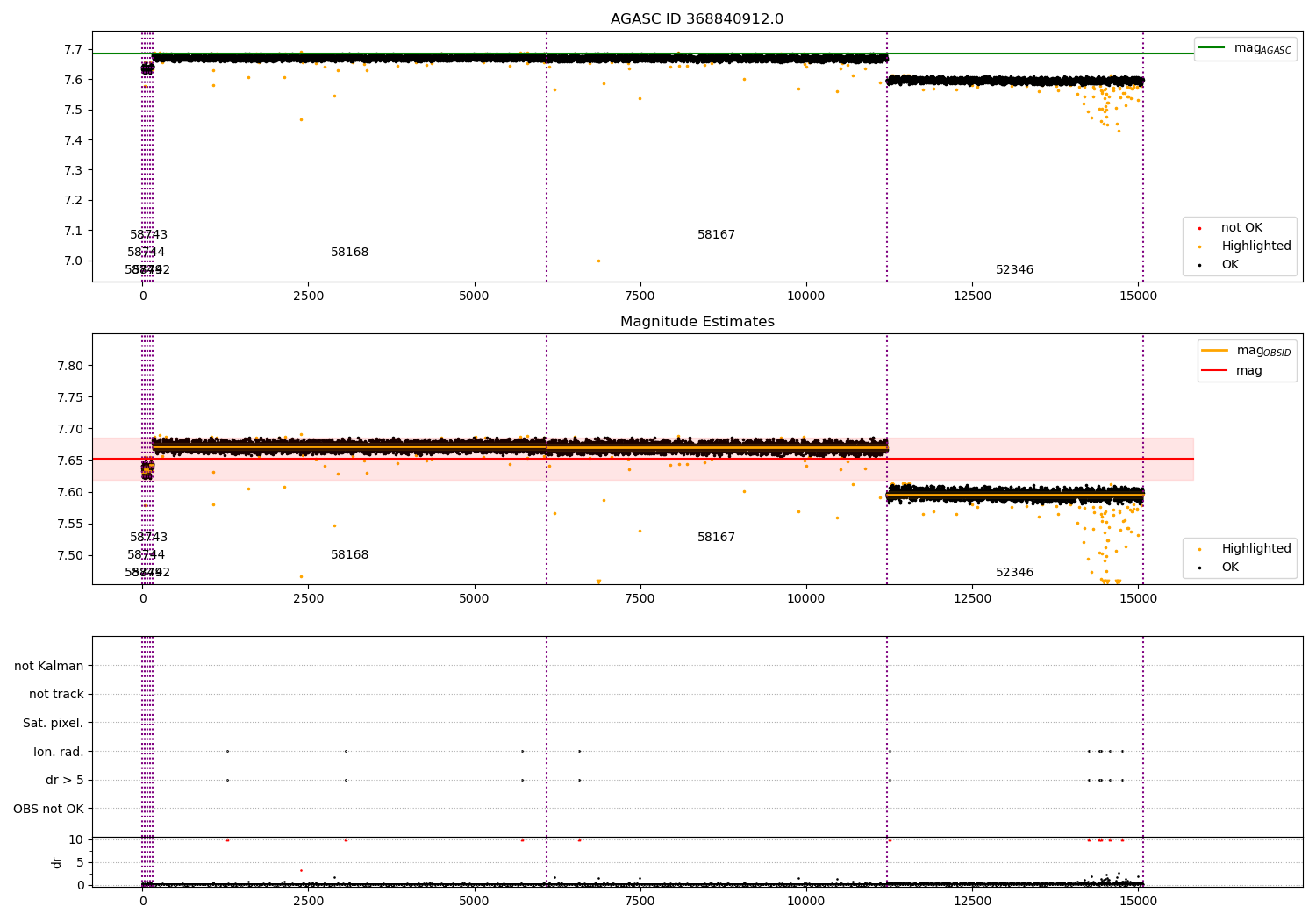Click observation label 58744 in middle plot
The height and width of the screenshot is (921, 1316).
[x=146, y=555]
